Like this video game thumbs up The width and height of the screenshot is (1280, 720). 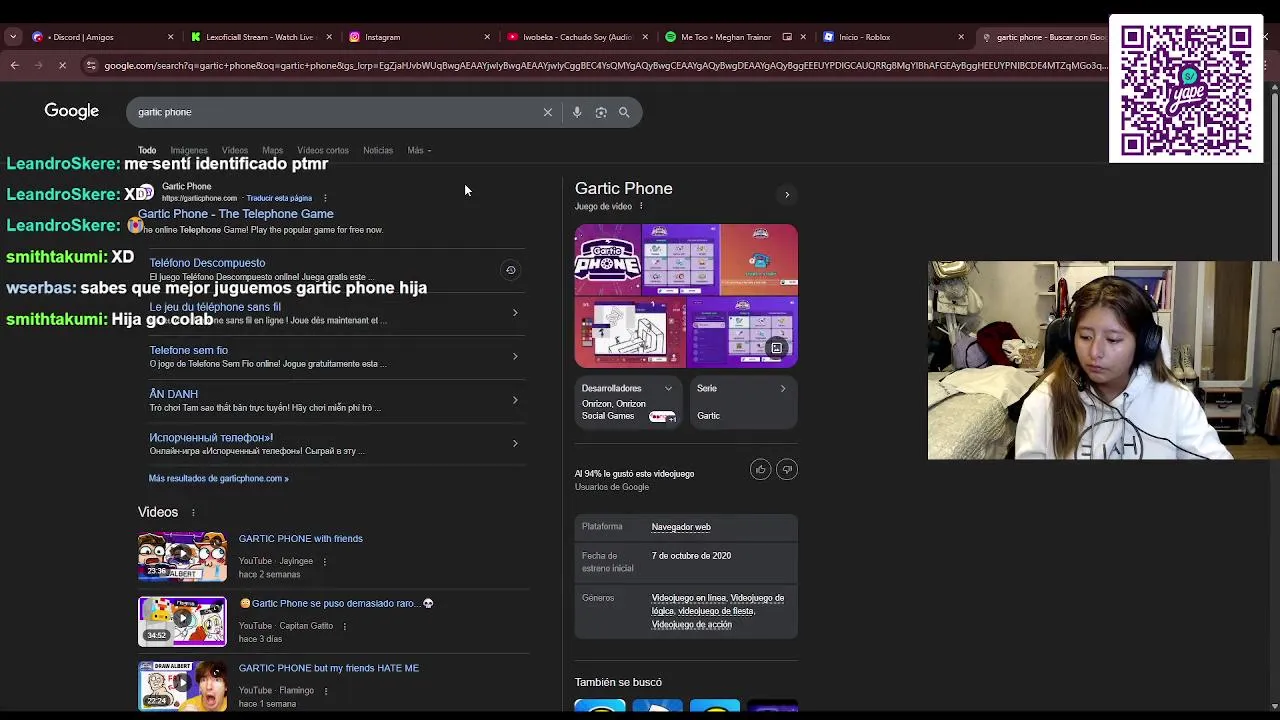click(x=760, y=470)
